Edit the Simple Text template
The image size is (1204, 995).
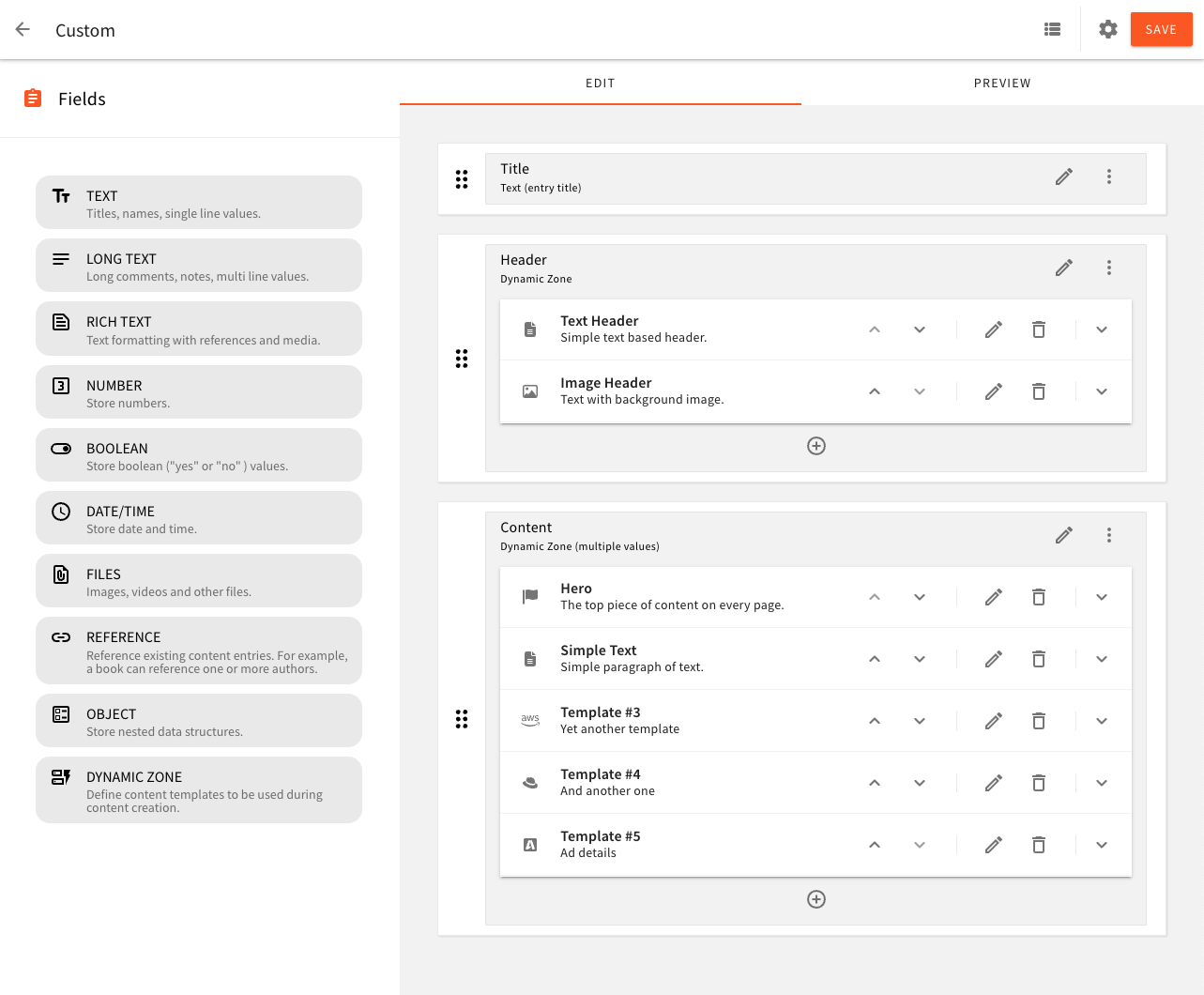(x=993, y=659)
